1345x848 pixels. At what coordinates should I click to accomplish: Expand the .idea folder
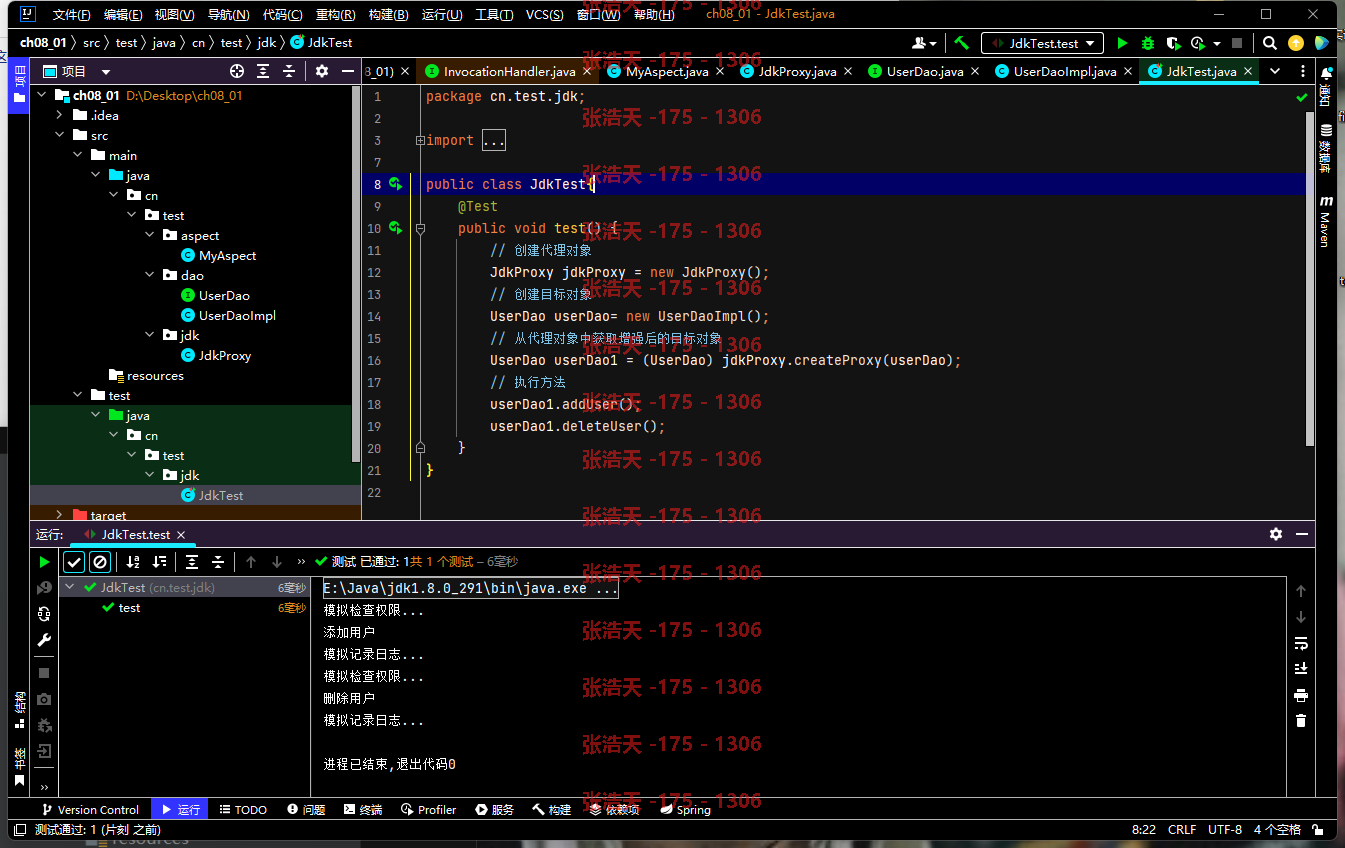[59, 115]
